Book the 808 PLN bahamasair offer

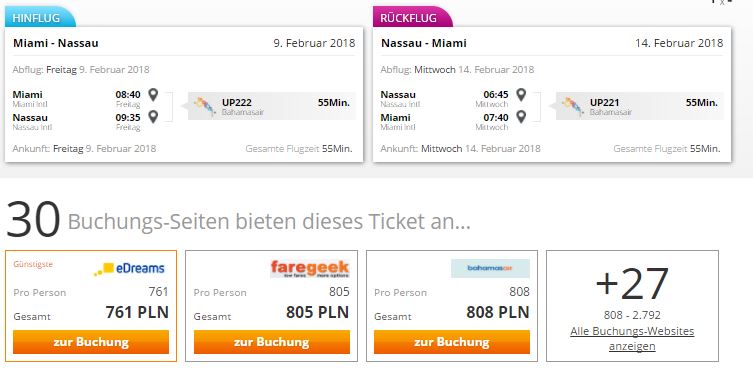452,342
